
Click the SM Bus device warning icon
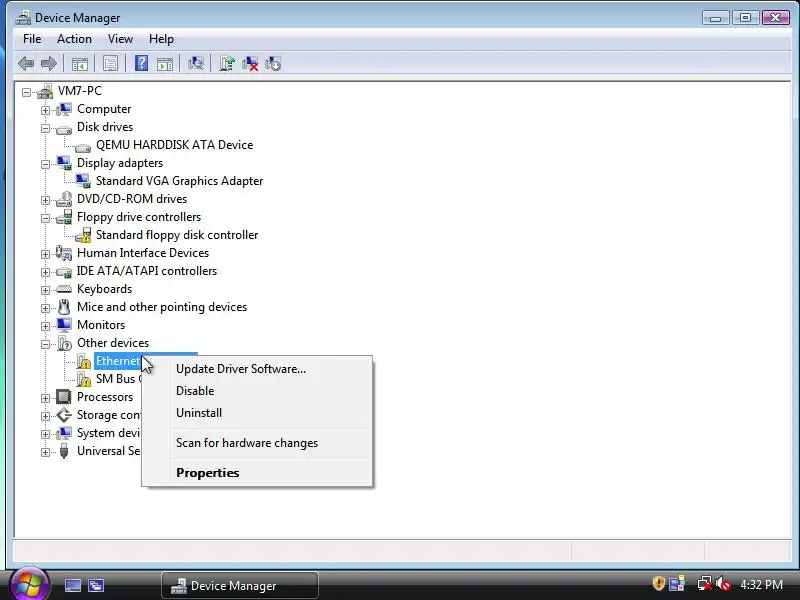click(84, 379)
